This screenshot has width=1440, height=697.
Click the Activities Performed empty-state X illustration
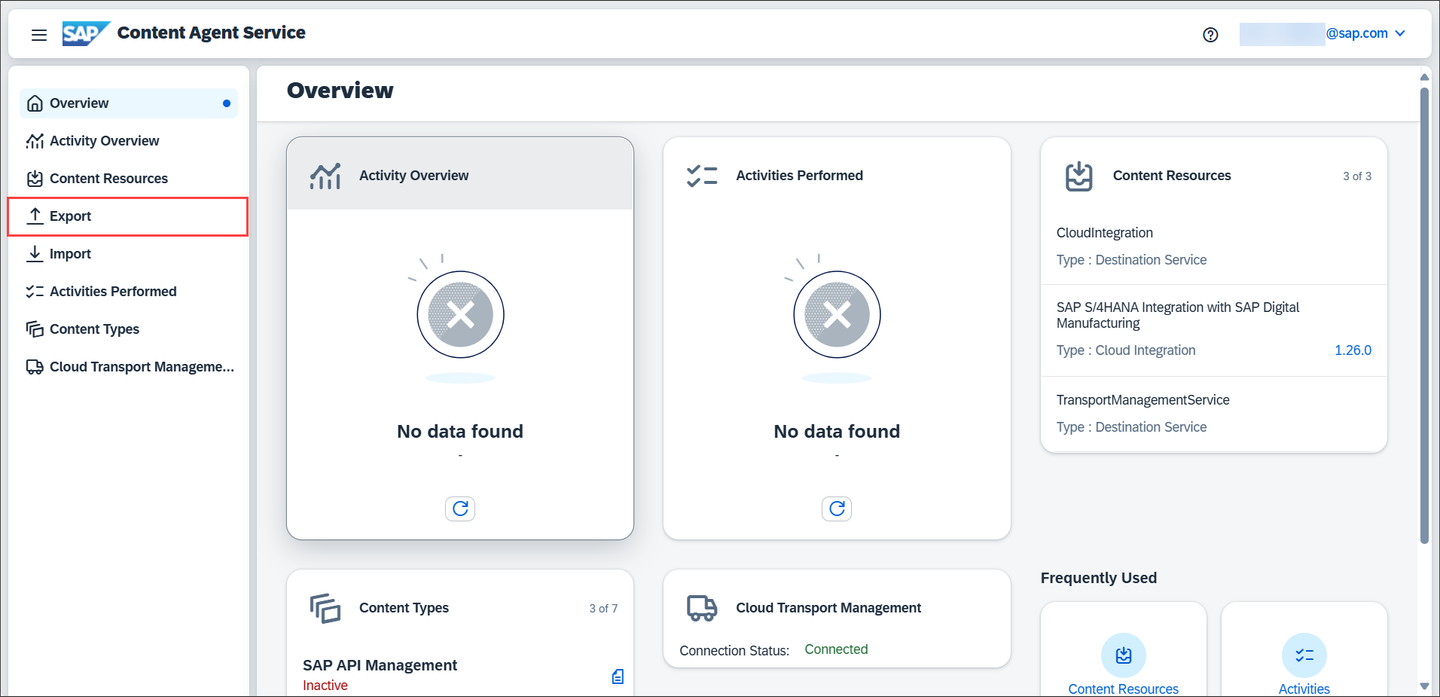pyautogui.click(x=837, y=317)
